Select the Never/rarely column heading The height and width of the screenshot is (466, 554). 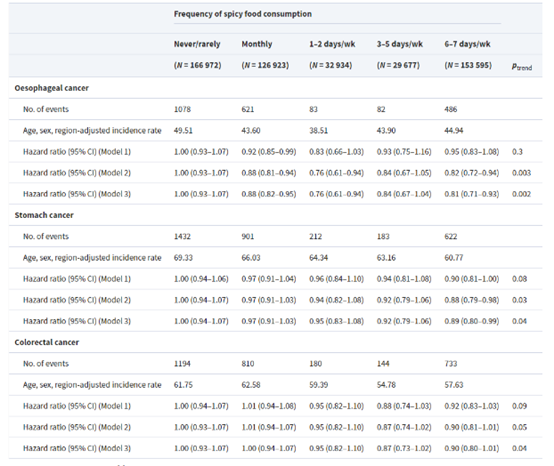(x=197, y=44)
